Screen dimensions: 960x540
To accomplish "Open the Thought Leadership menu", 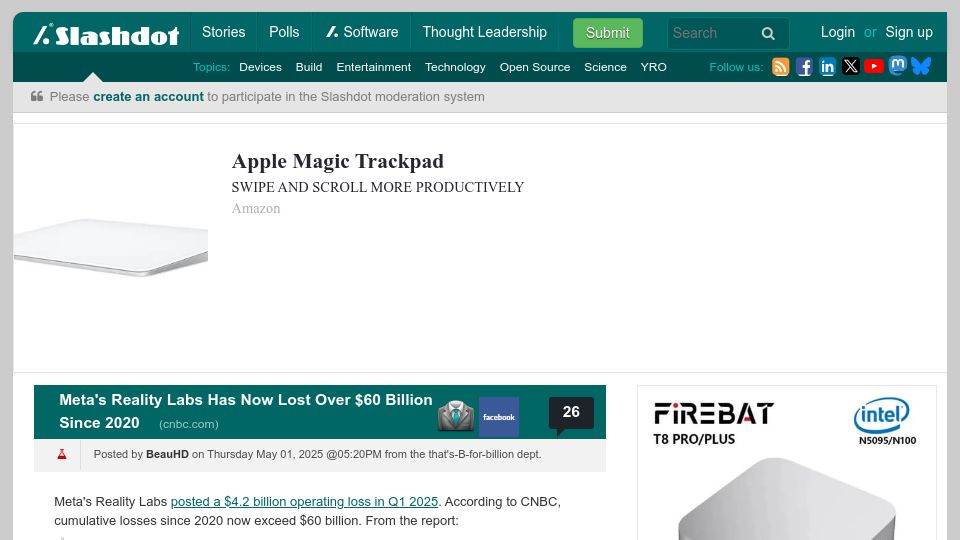I will point(484,32).
